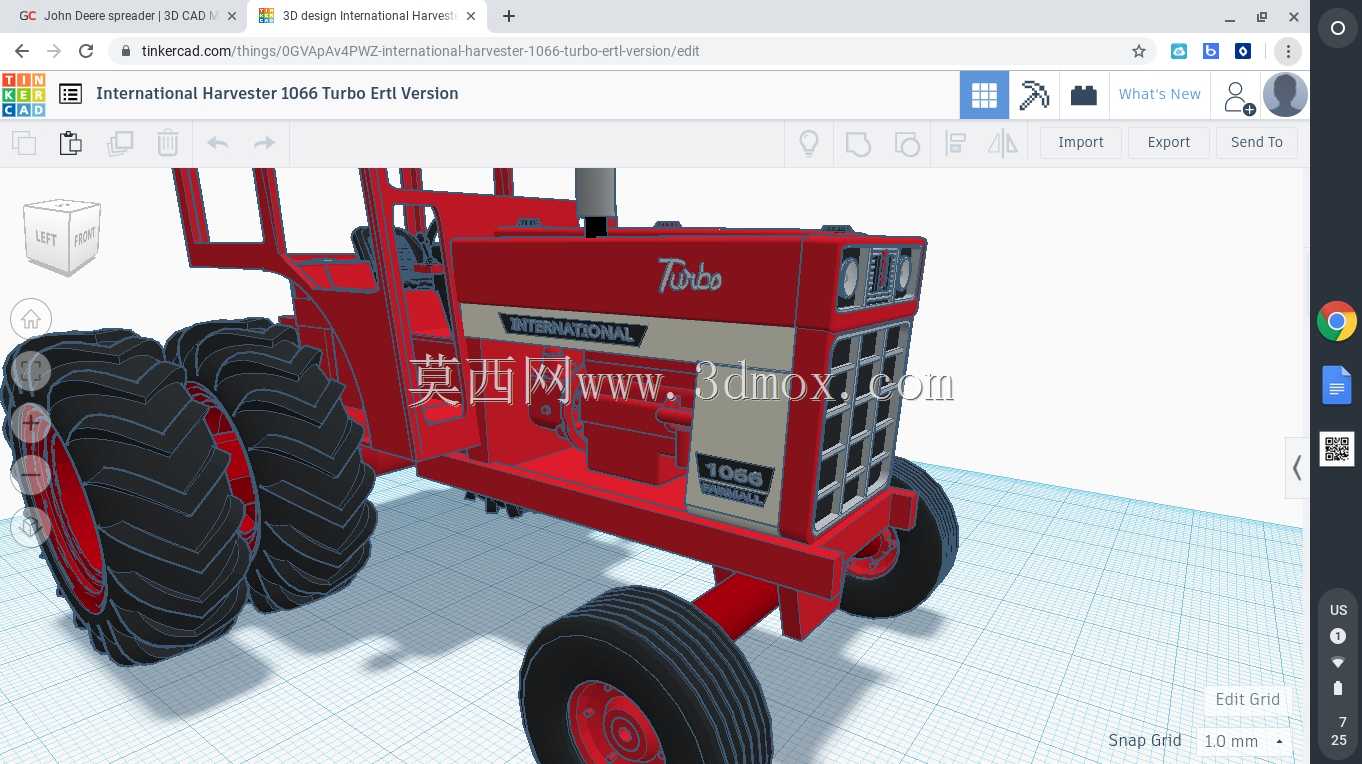The image size is (1362, 764).
Task: Click the Undo arrow
Action: click(x=218, y=143)
